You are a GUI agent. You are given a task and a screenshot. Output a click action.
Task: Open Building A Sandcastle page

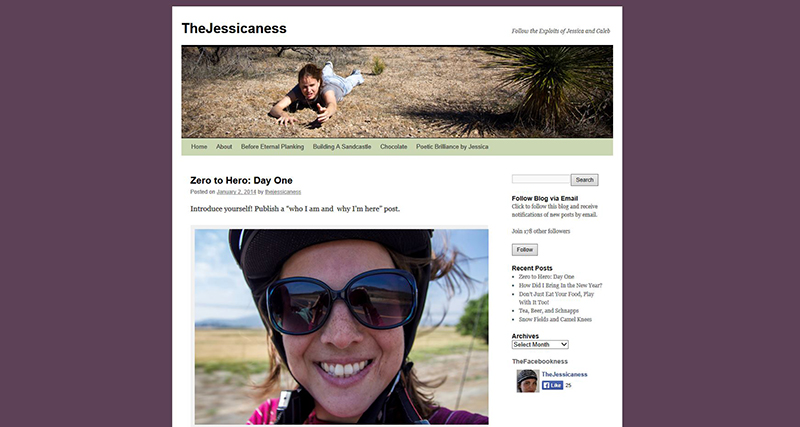coord(342,146)
